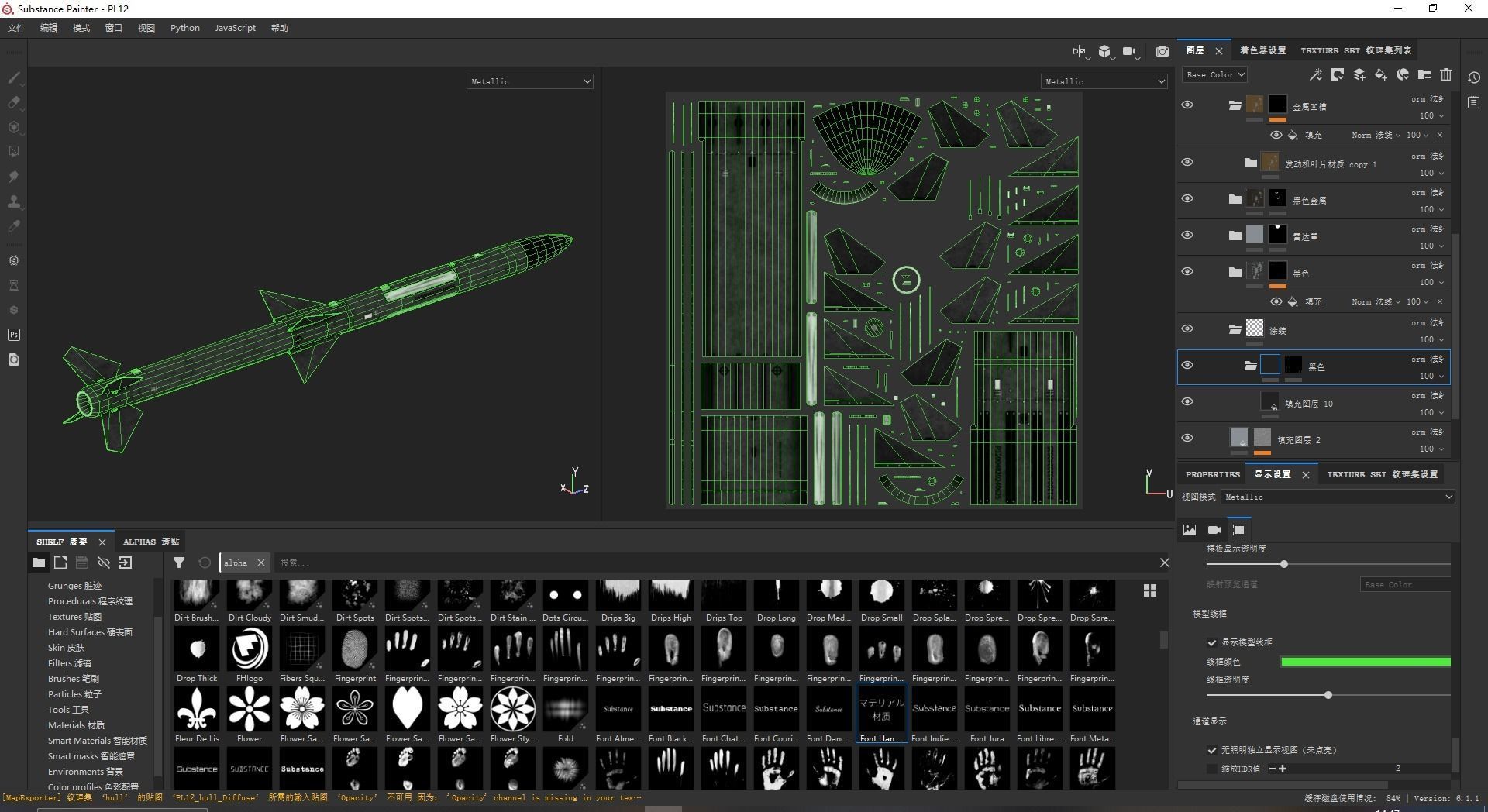Screen dimensions: 1488x812
Task: Collapse the 金属凹槽 folder
Action: point(1235,105)
